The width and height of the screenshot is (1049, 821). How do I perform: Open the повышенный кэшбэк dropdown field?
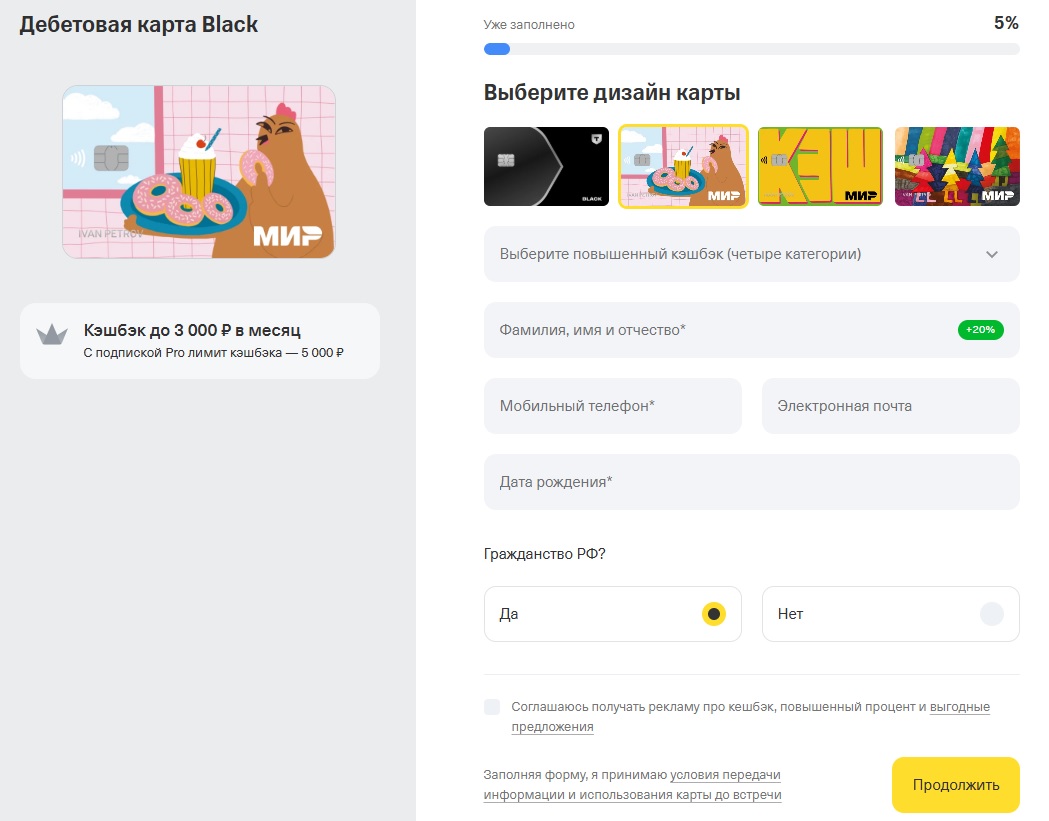point(751,254)
